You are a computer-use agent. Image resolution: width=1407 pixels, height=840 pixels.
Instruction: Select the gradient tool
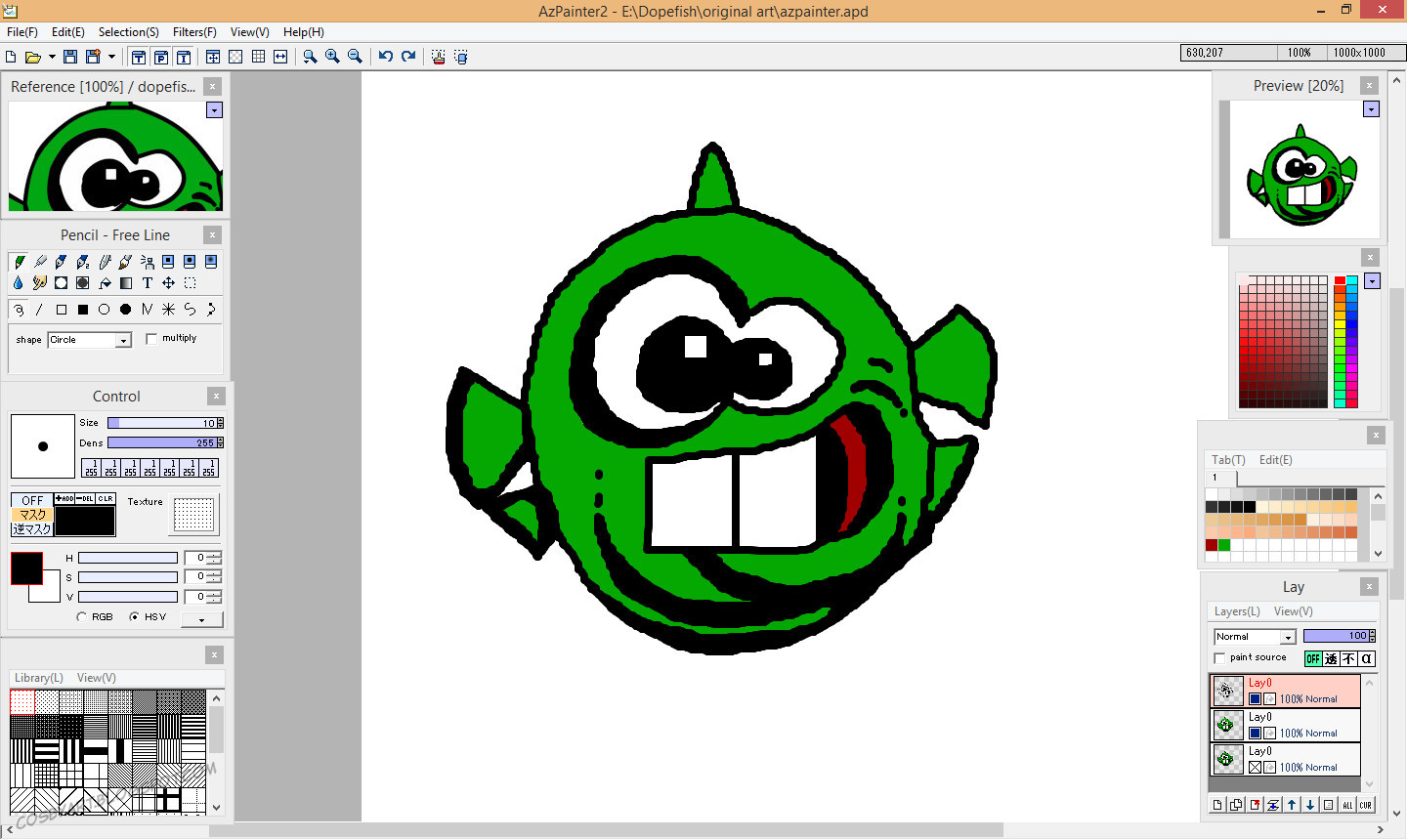(x=126, y=283)
